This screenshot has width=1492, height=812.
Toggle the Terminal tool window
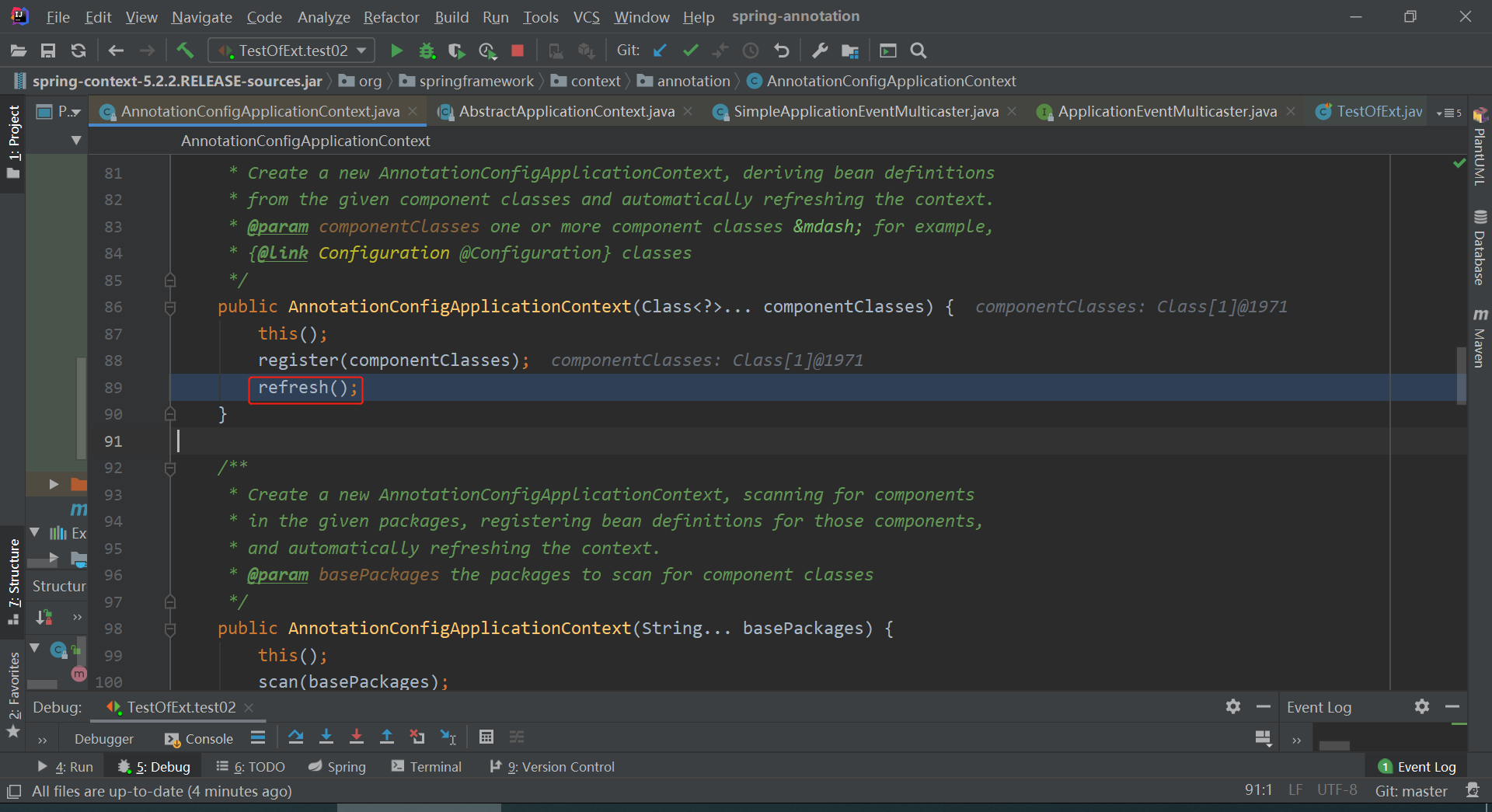(427, 767)
